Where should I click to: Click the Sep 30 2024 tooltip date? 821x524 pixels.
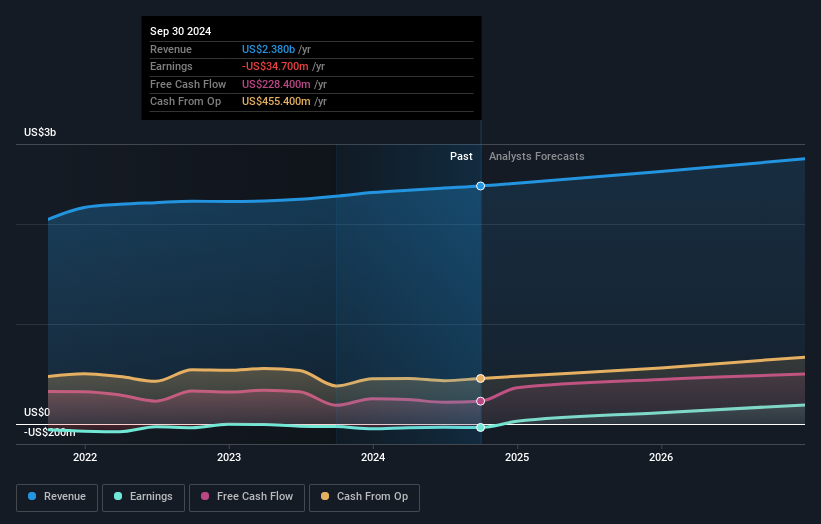point(181,31)
